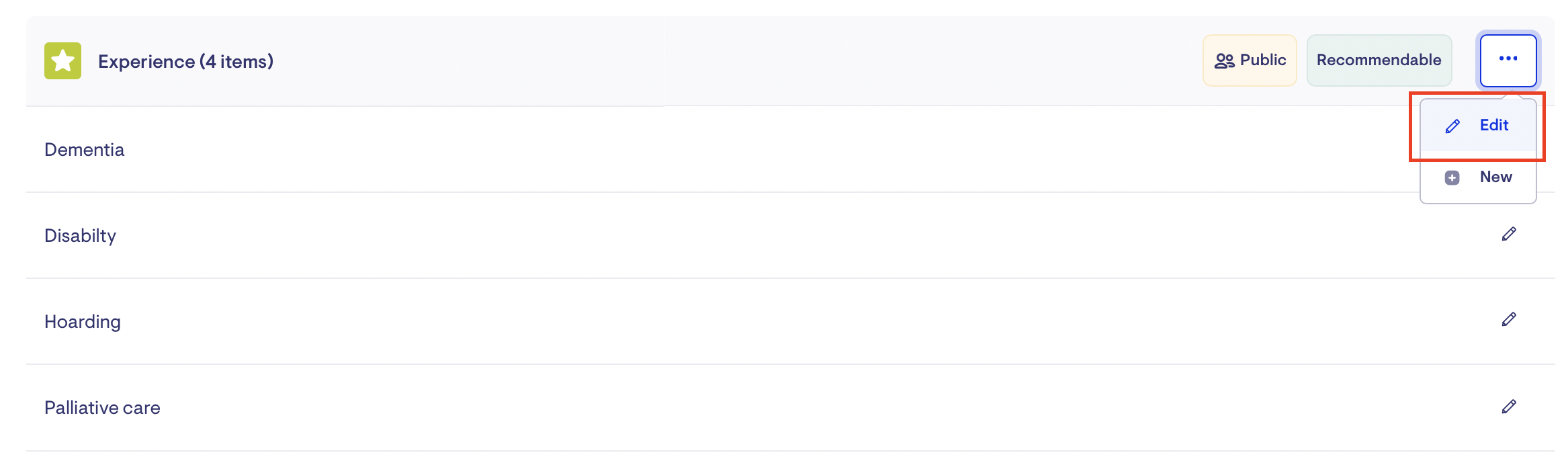Image resolution: width=1568 pixels, height=465 pixels.
Task: Click the pencil icon for Hoarding row
Action: tap(1509, 319)
